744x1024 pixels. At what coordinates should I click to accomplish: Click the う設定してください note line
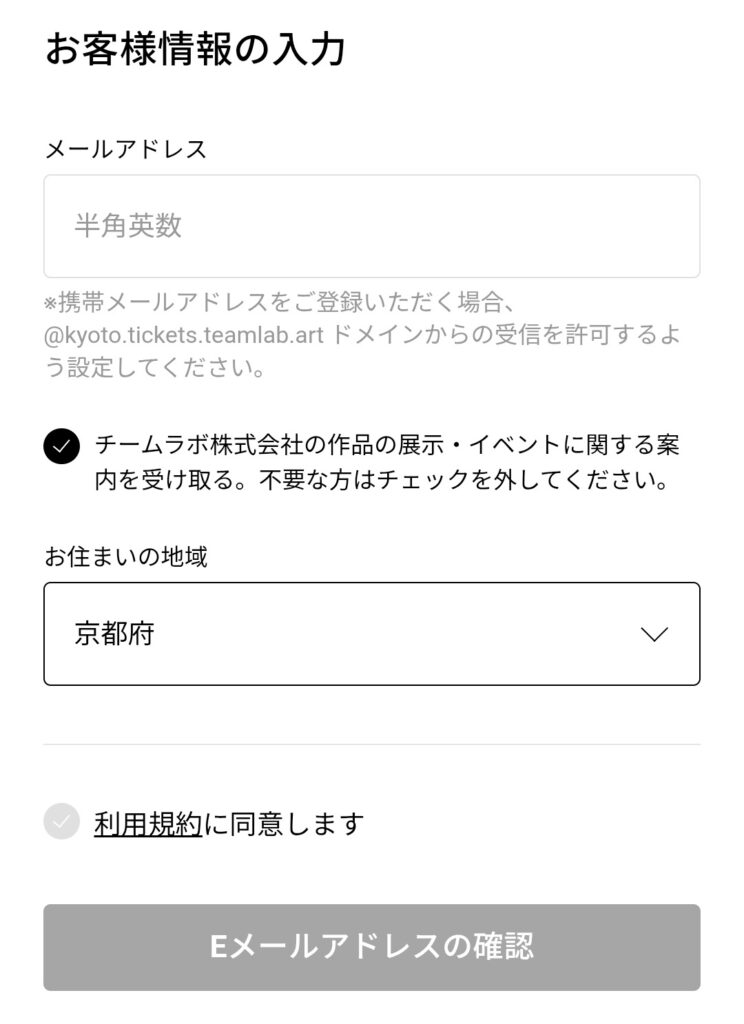pos(155,368)
